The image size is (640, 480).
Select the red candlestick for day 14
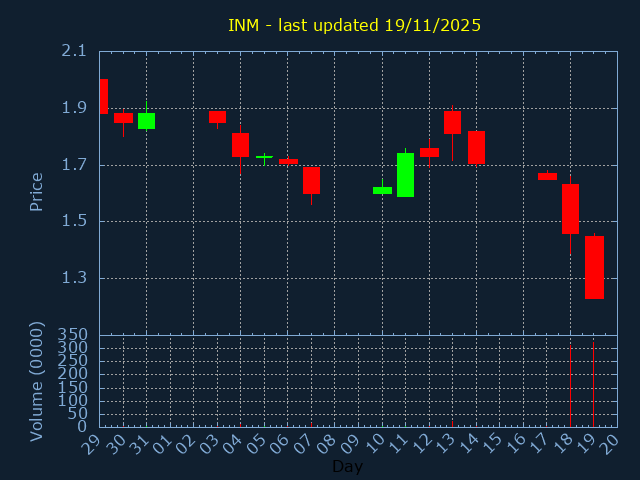[476, 147]
